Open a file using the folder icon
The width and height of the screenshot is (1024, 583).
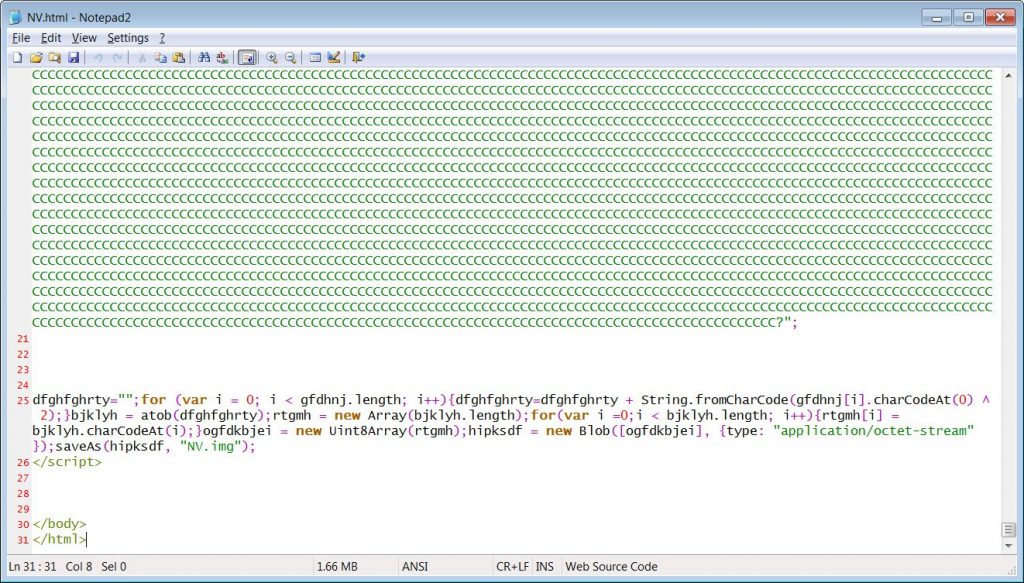[37, 57]
